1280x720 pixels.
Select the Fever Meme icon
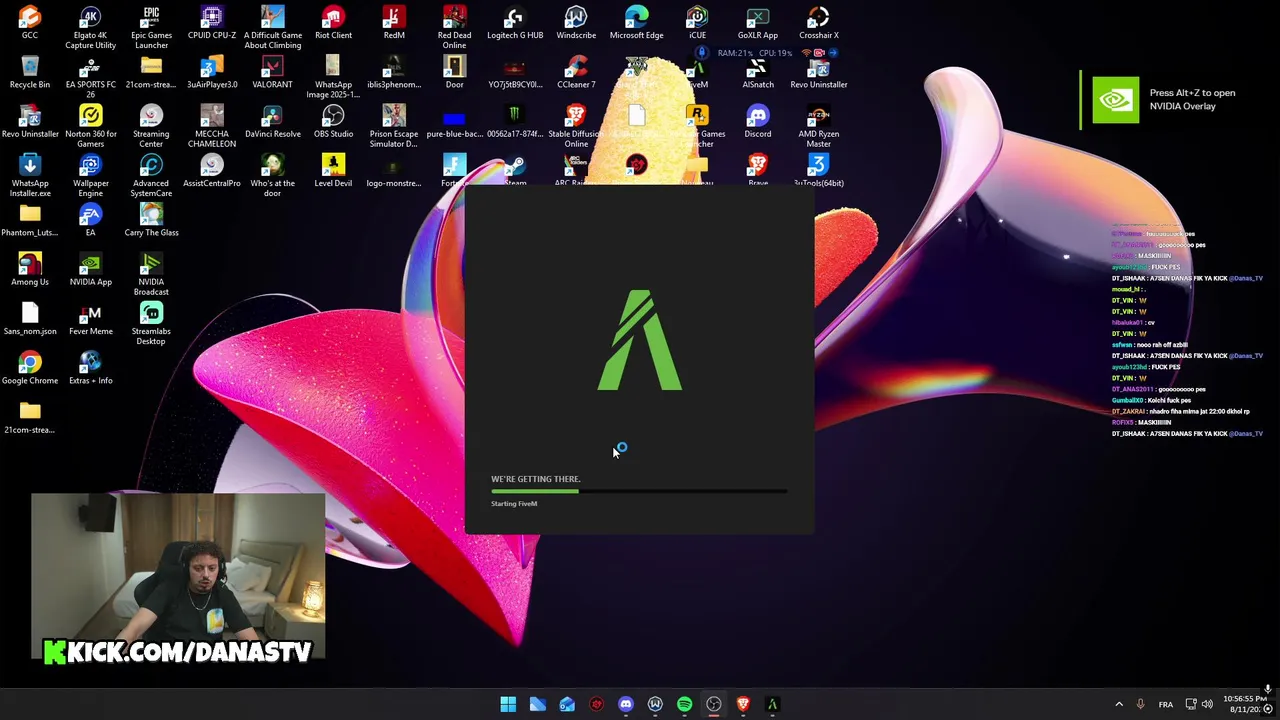(x=90, y=318)
